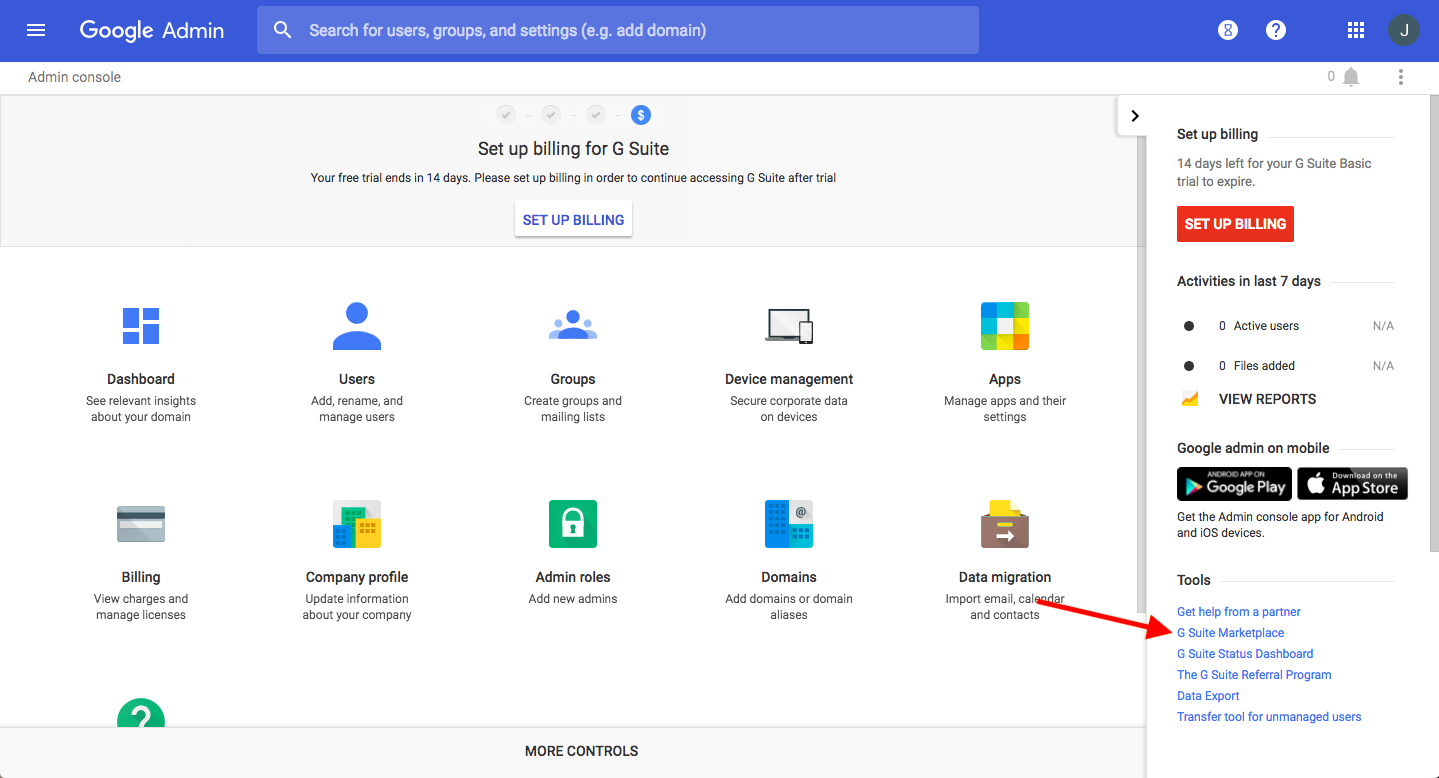Open the Help question mark icon

tap(1276, 30)
